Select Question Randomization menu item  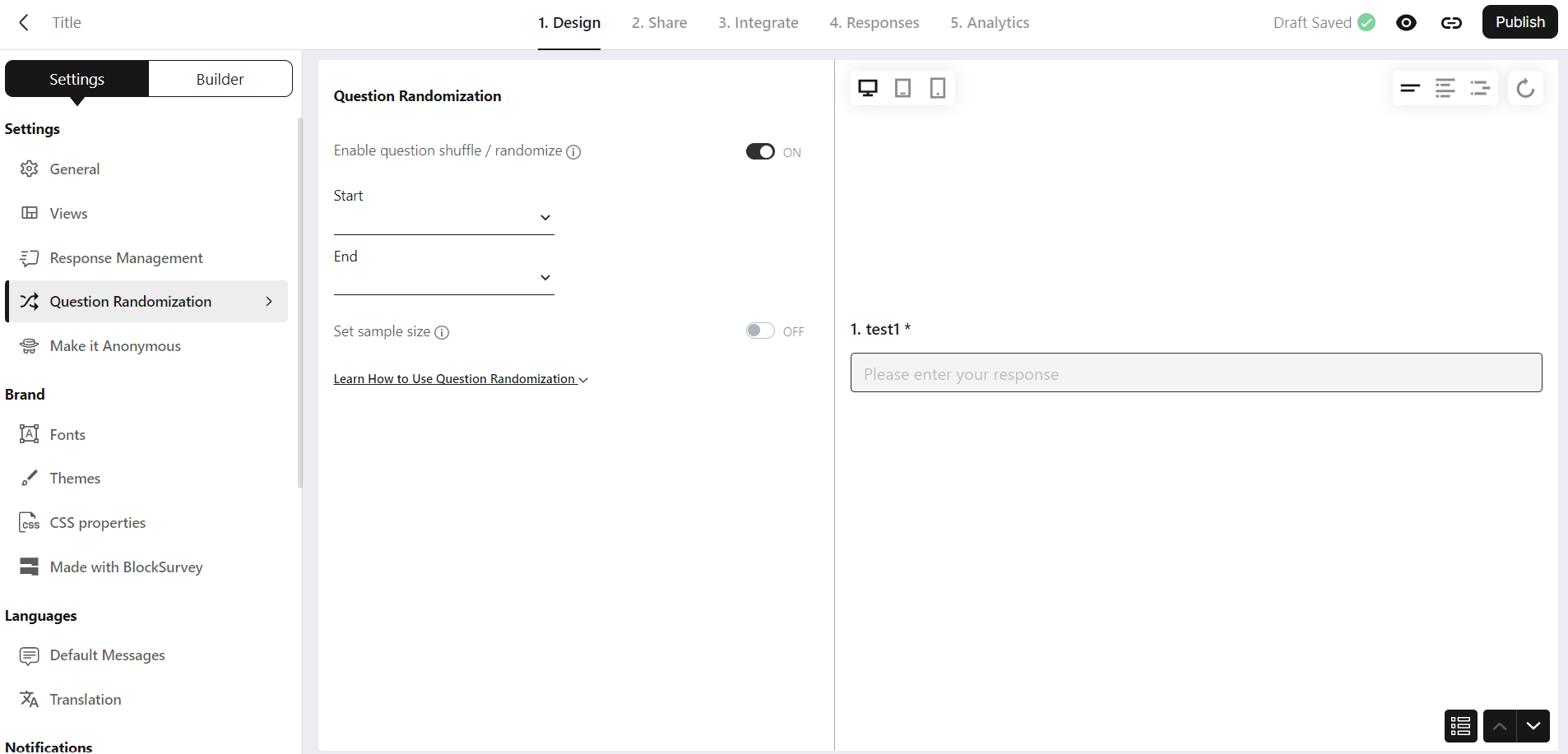(146, 301)
